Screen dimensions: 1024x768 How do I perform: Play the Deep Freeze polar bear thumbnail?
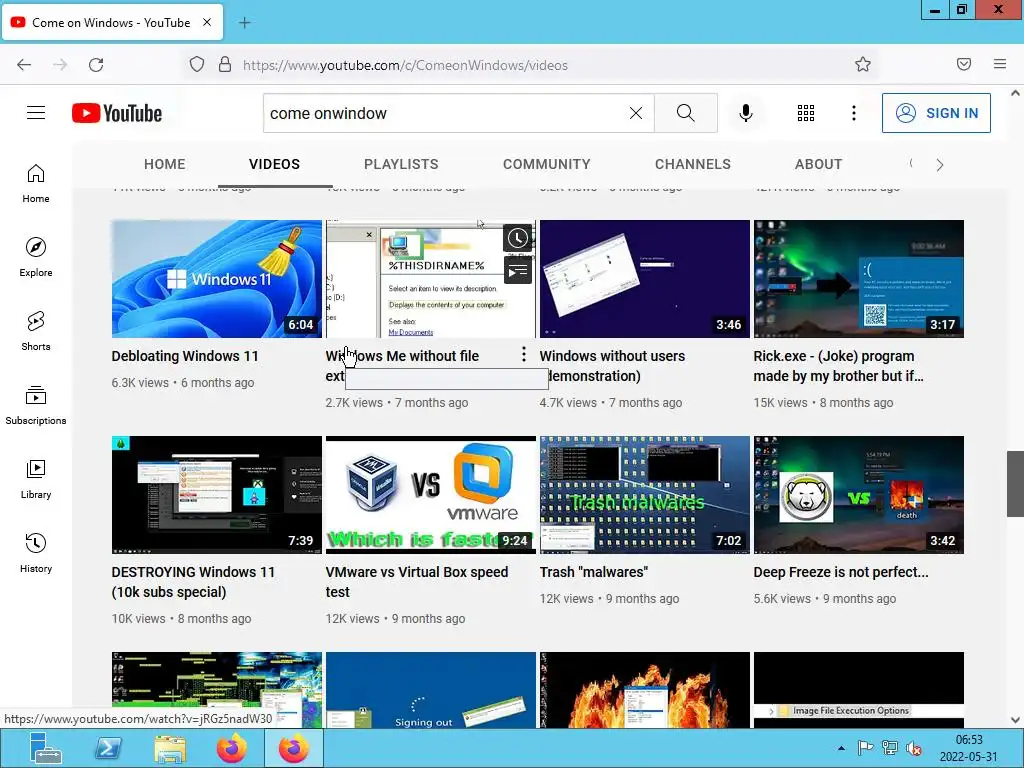[x=859, y=495]
